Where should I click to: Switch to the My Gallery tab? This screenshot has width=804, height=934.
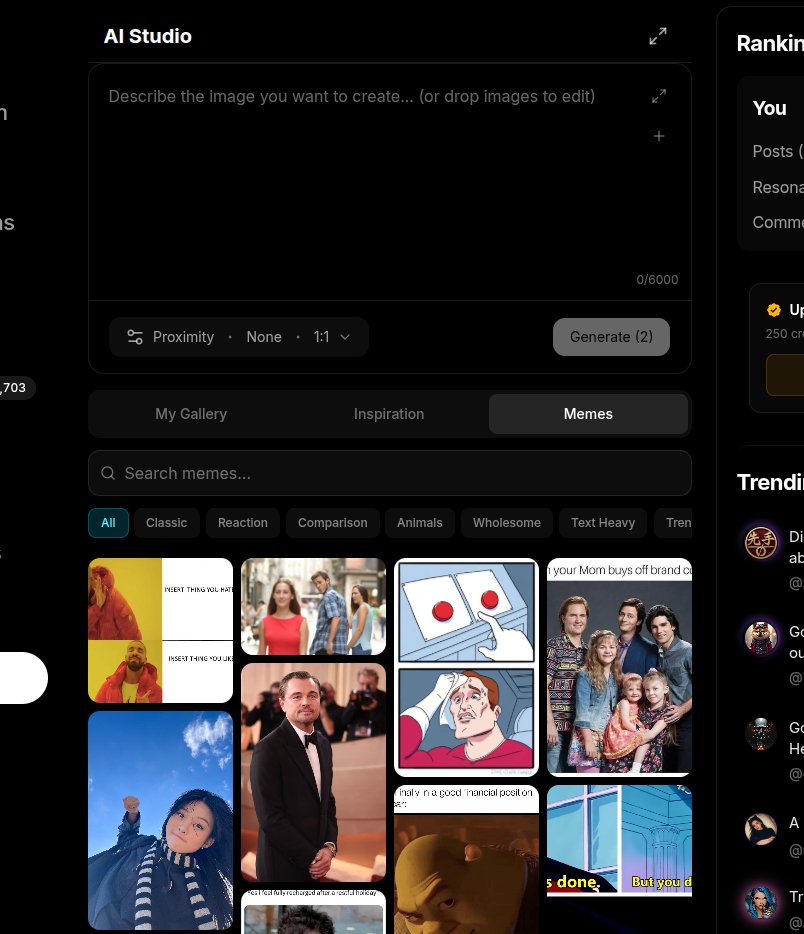click(191, 414)
